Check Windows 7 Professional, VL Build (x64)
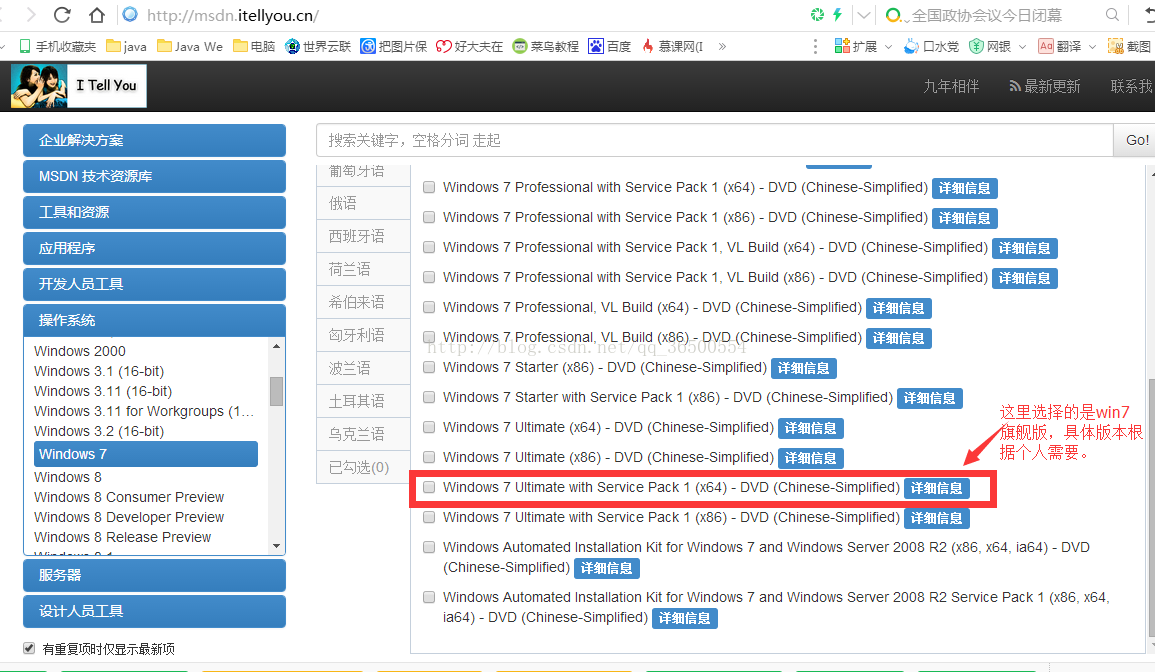 click(x=429, y=307)
